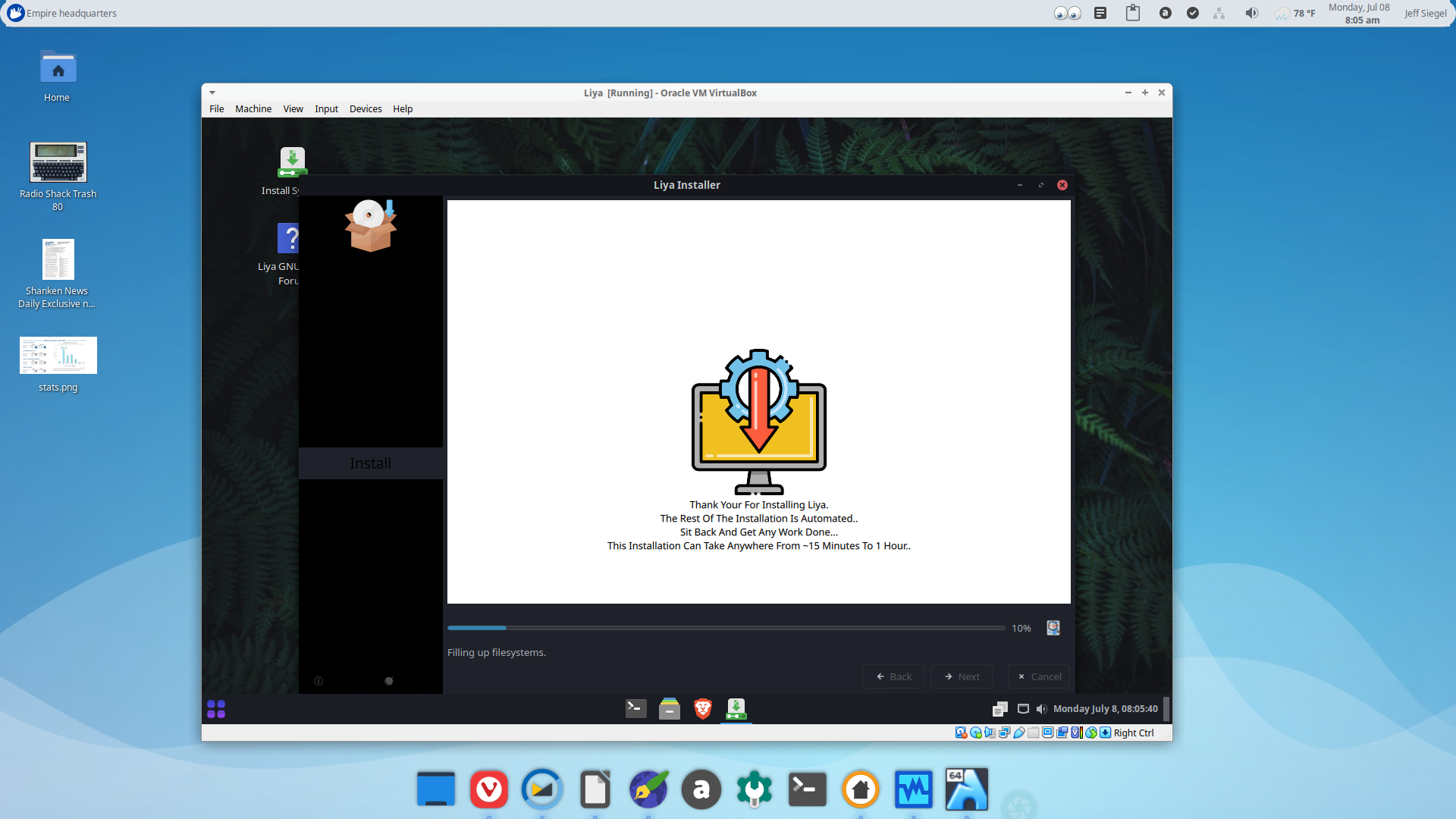Open the file manager in VM taskbar

pyautogui.click(x=670, y=709)
